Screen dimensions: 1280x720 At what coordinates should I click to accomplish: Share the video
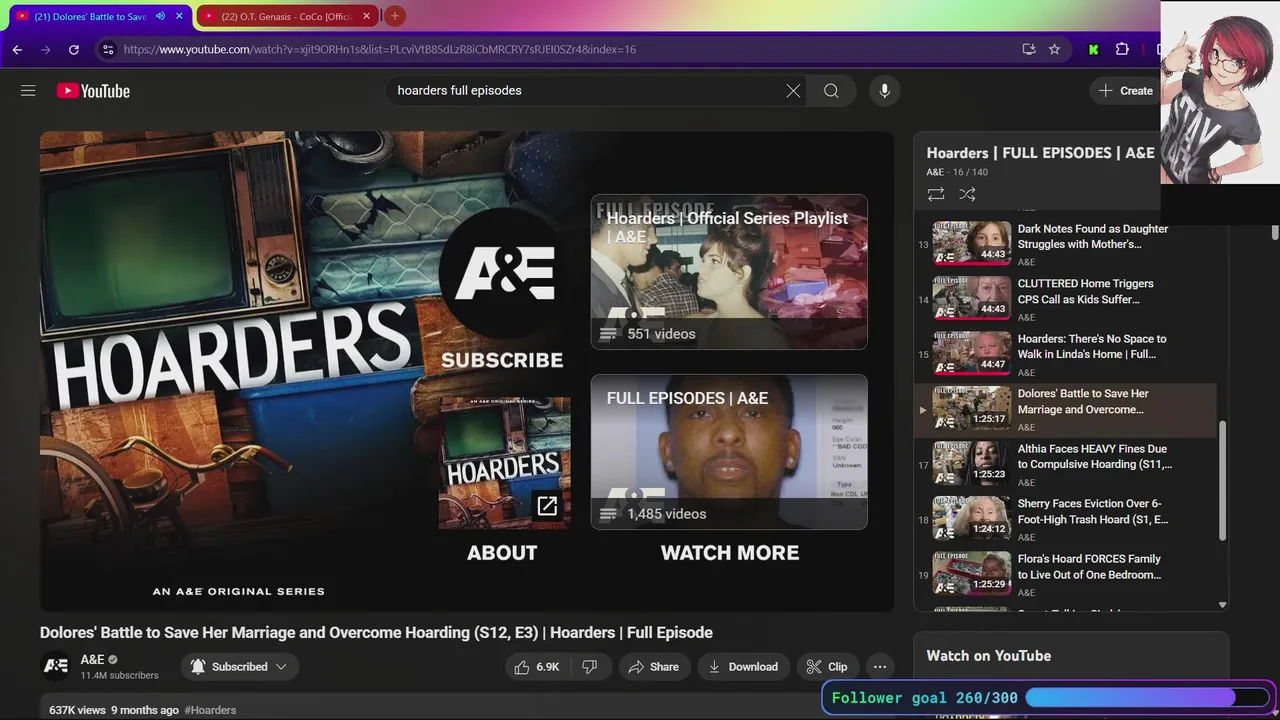[654, 667]
